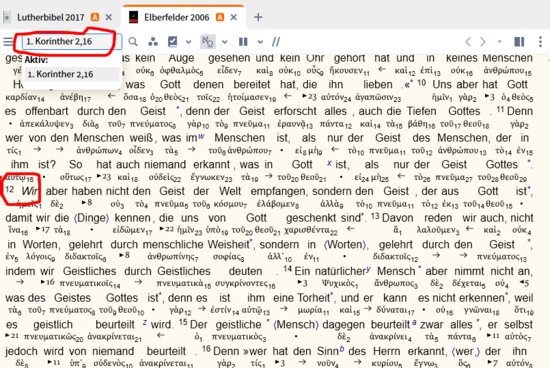This screenshot has height=368, width=550.
Task: Open the inline search magnifier
Action: point(133,42)
